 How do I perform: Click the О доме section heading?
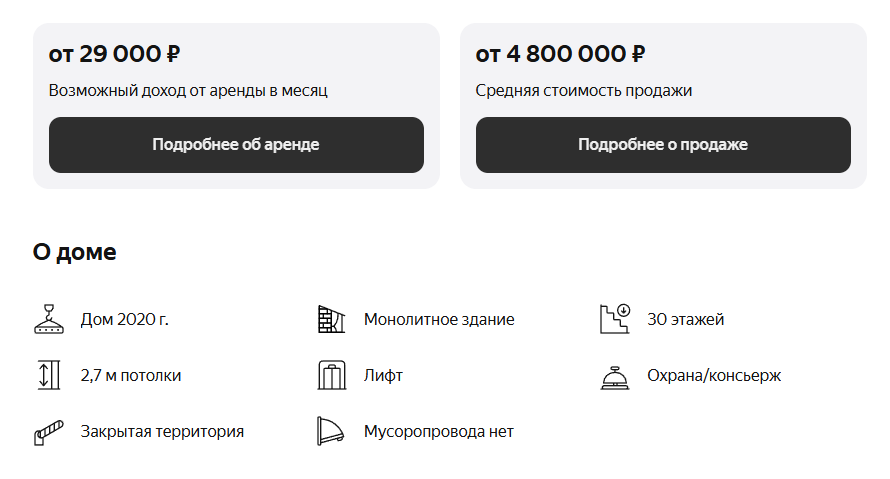pyautogui.click(x=74, y=251)
